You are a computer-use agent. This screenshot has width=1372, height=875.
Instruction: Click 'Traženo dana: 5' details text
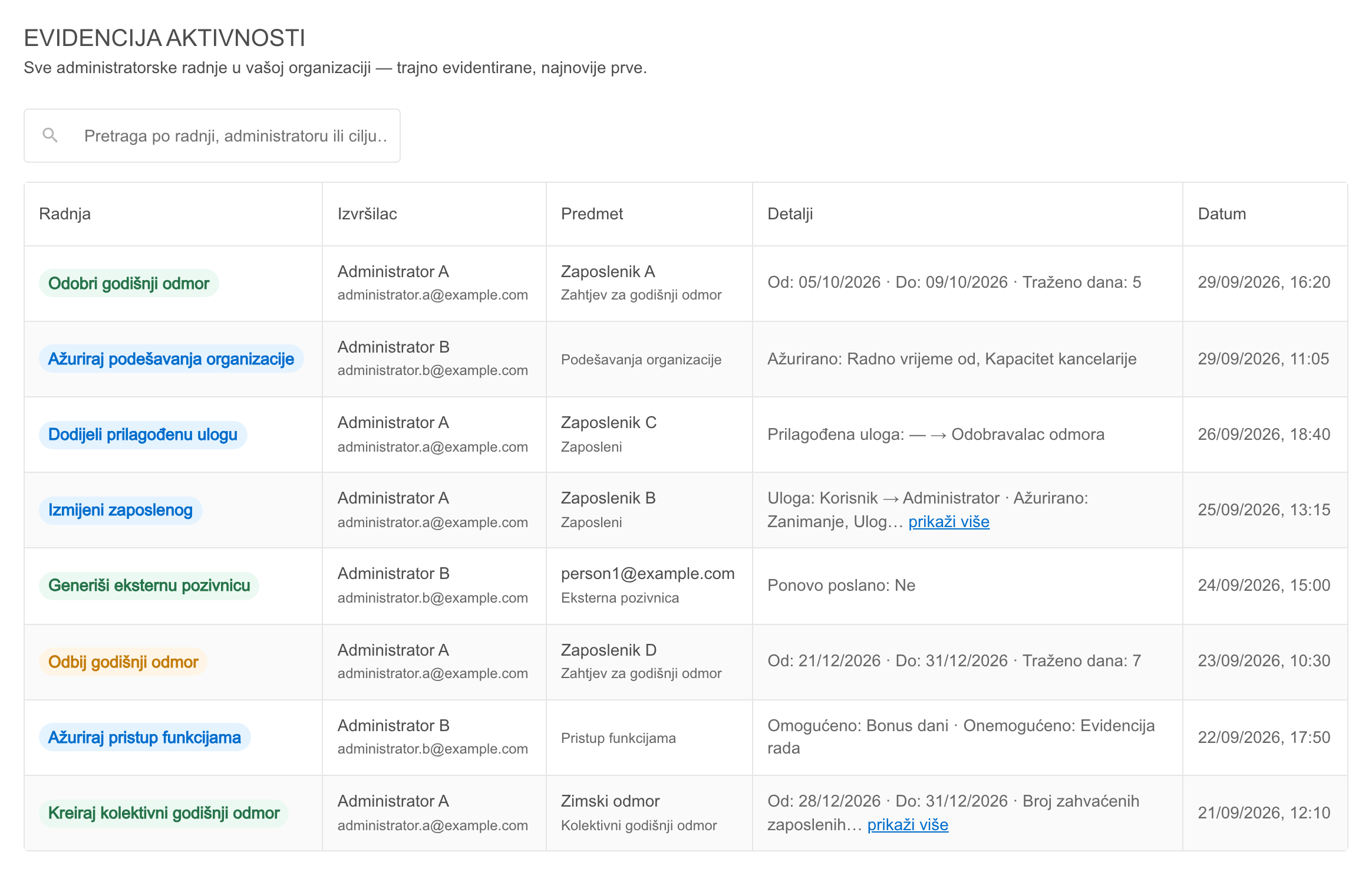[x=1081, y=282]
